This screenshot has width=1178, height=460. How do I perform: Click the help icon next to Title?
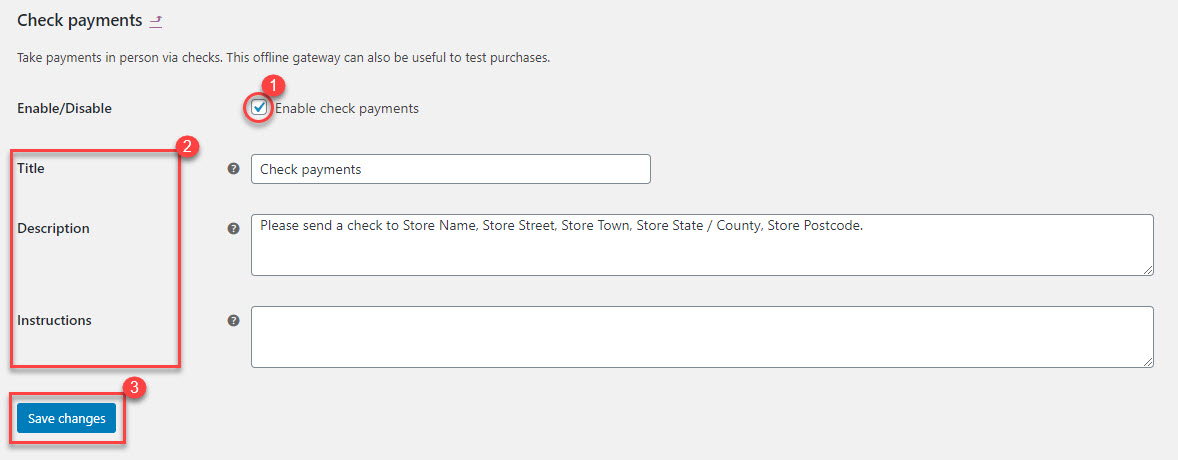[x=234, y=169]
